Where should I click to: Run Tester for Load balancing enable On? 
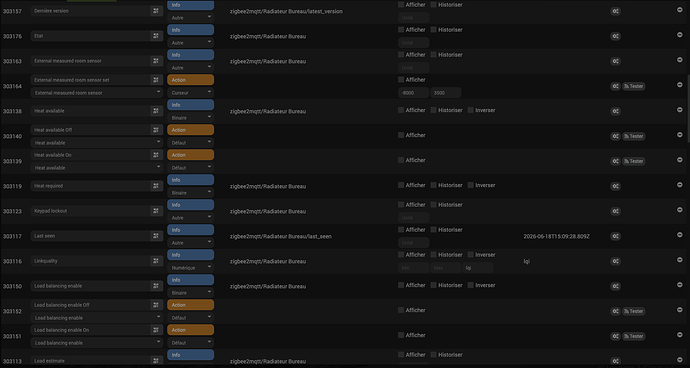click(x=634, y=336)
